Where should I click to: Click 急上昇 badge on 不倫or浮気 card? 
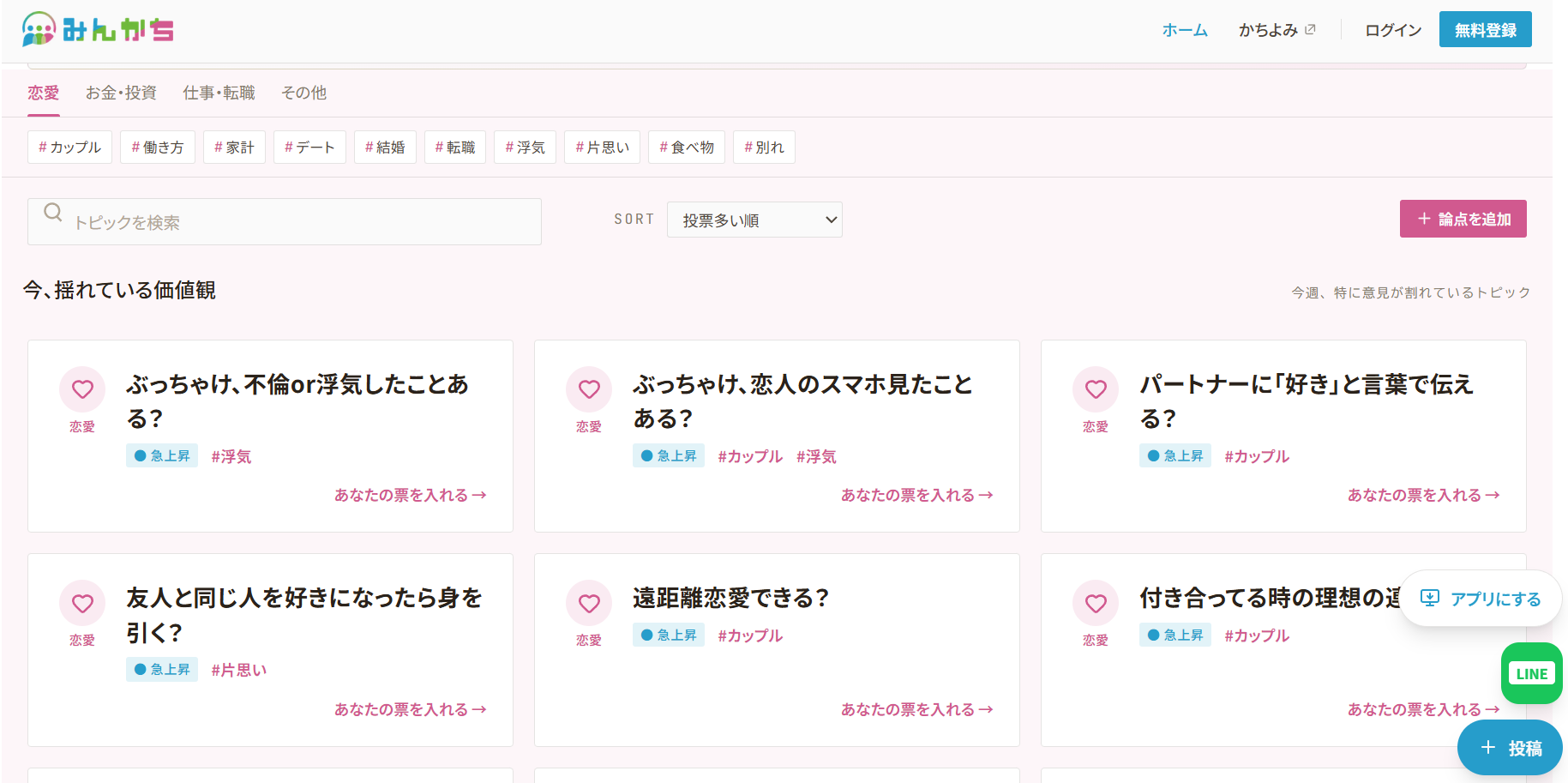click(162, 455)
